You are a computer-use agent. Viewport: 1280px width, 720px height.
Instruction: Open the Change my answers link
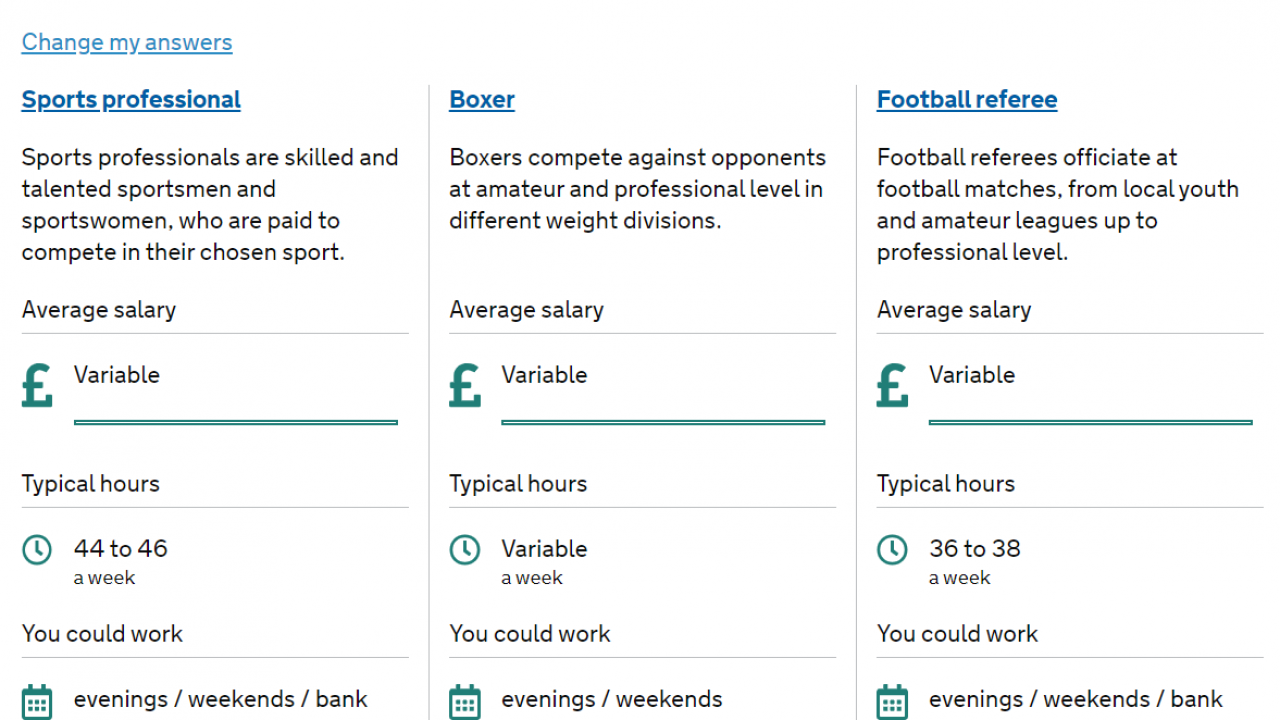127,42
